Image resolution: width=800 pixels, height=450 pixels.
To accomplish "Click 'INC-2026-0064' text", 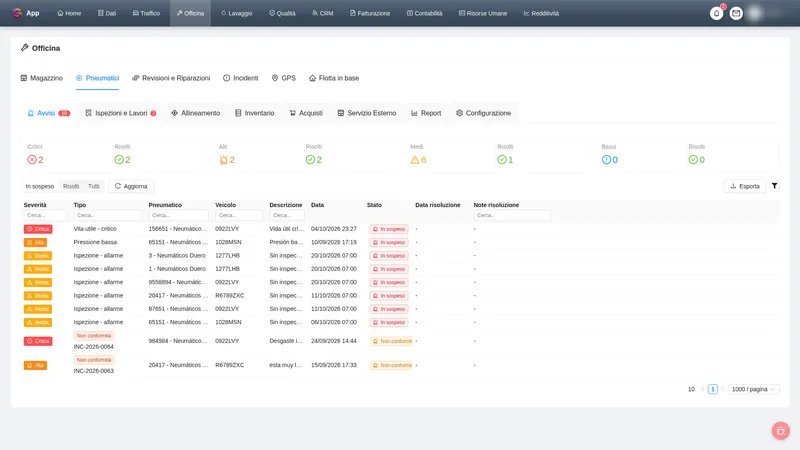I will click(93, 347).
